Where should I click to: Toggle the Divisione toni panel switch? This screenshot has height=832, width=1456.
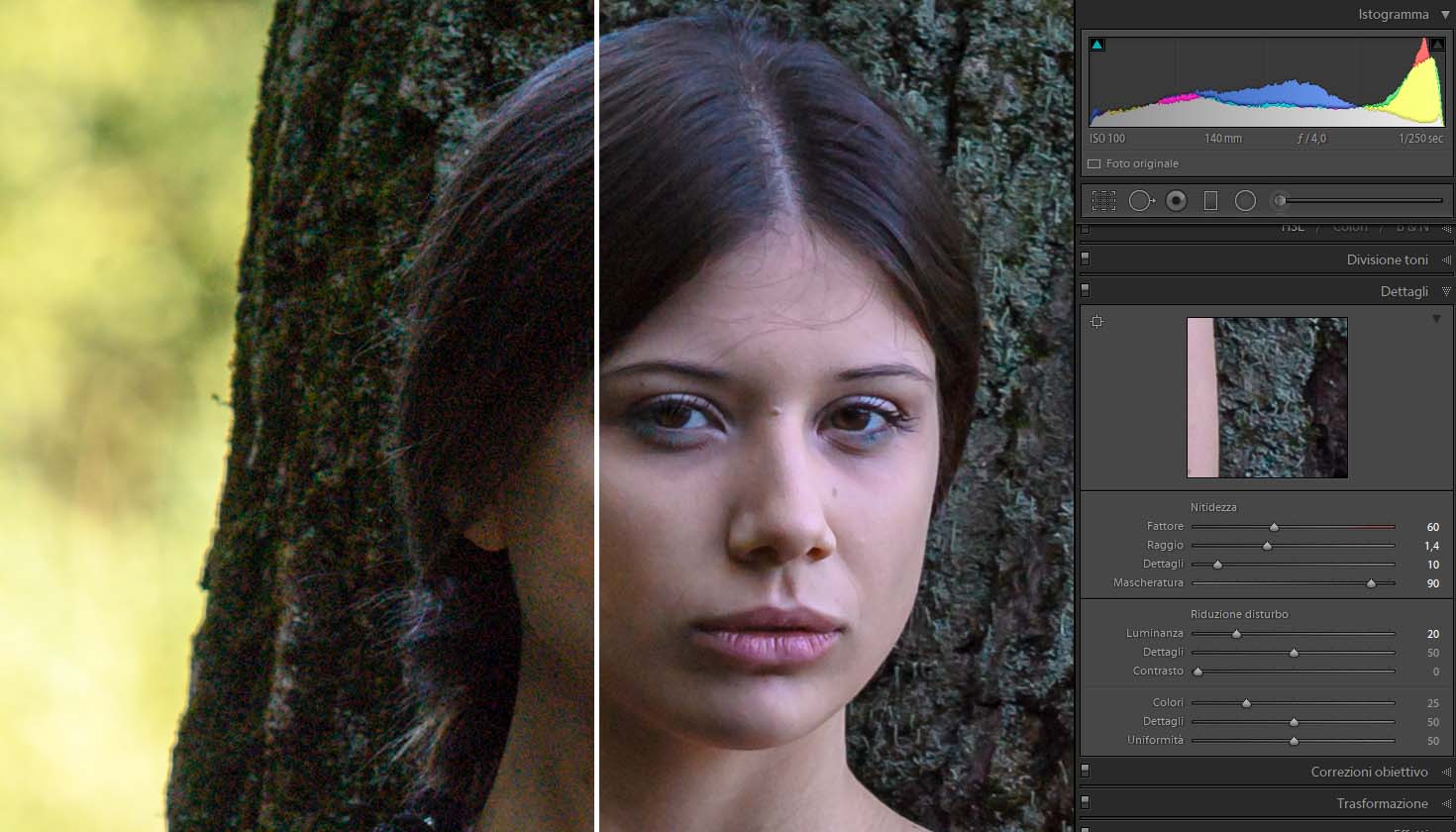1086,259
